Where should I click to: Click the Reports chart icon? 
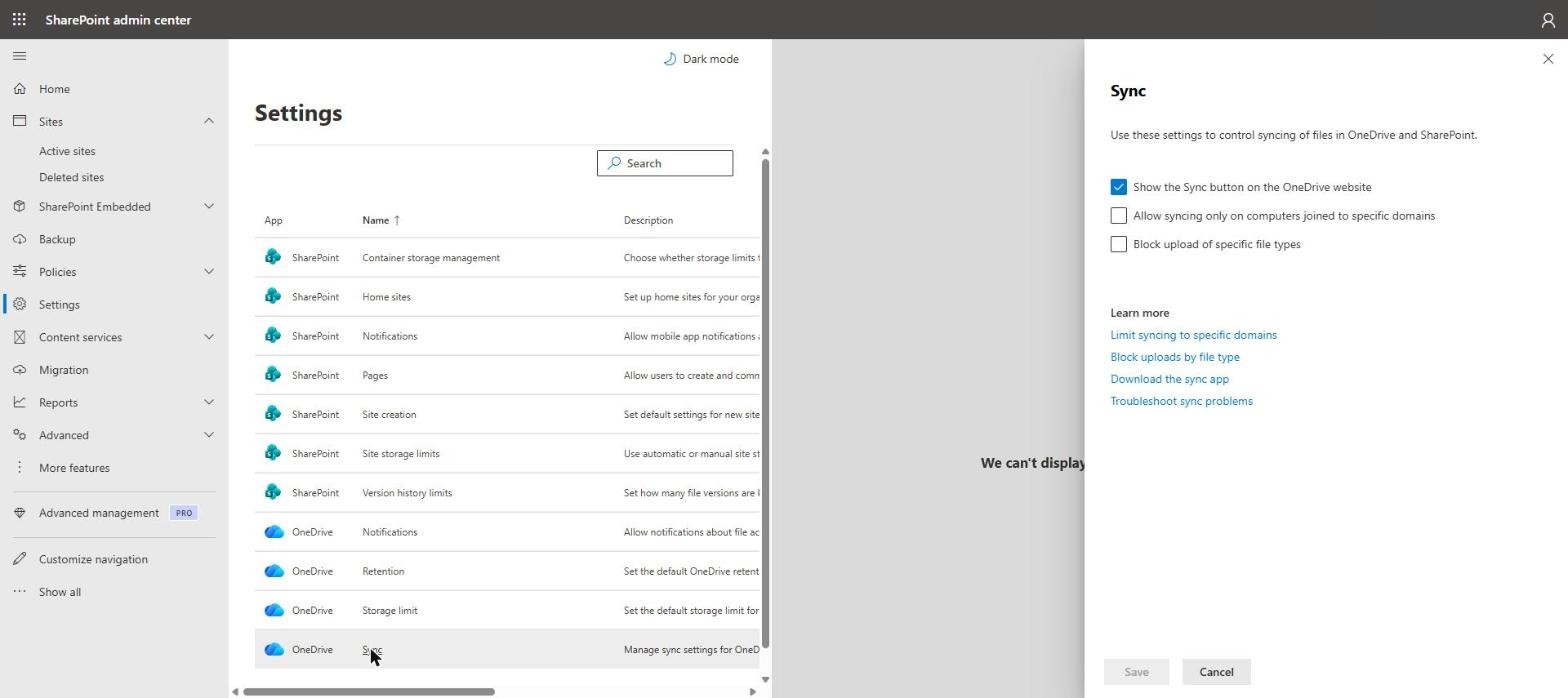[19, 402]
